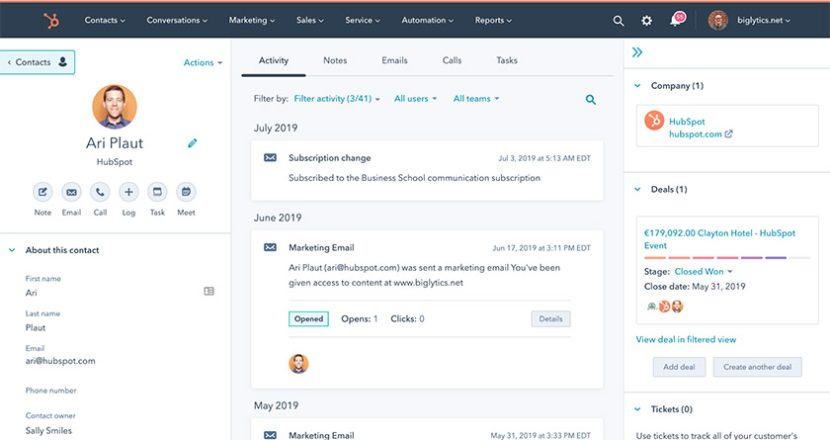Click the Note icon under Ari Plaut
The image size is (830, 440).
coord(43,192)
